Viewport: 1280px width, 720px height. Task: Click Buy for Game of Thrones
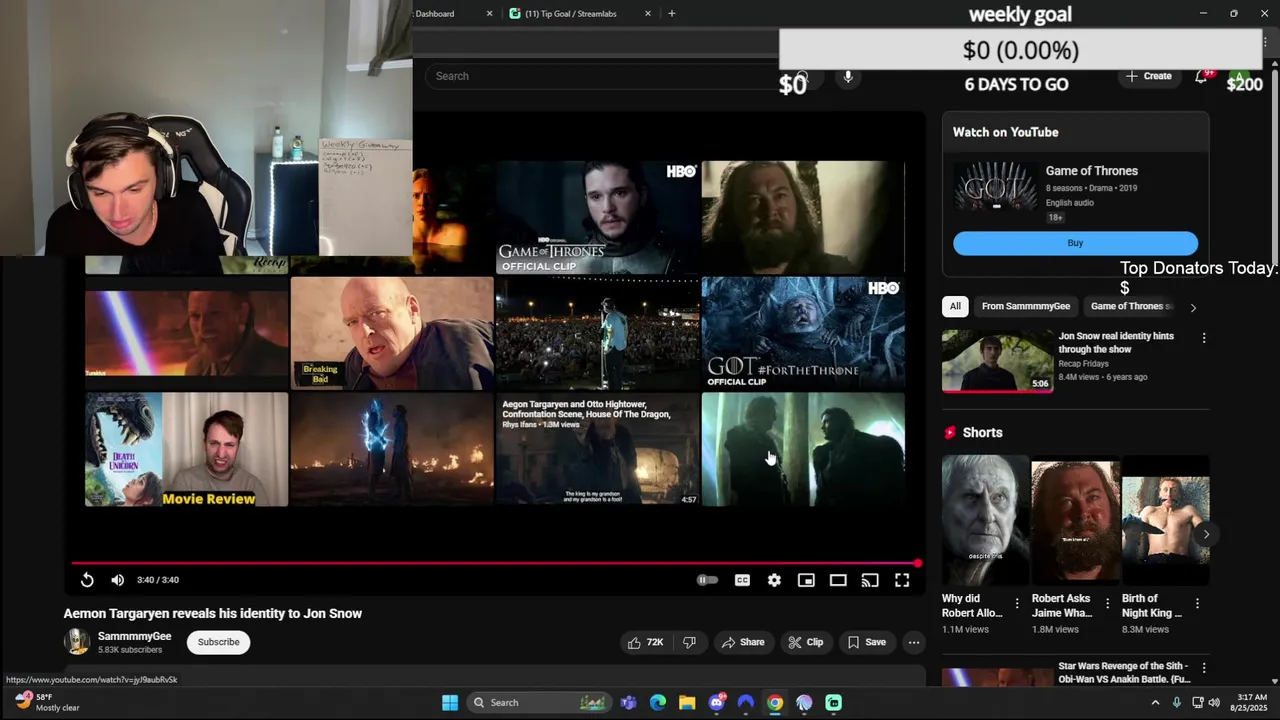[x=1075, y=243]
